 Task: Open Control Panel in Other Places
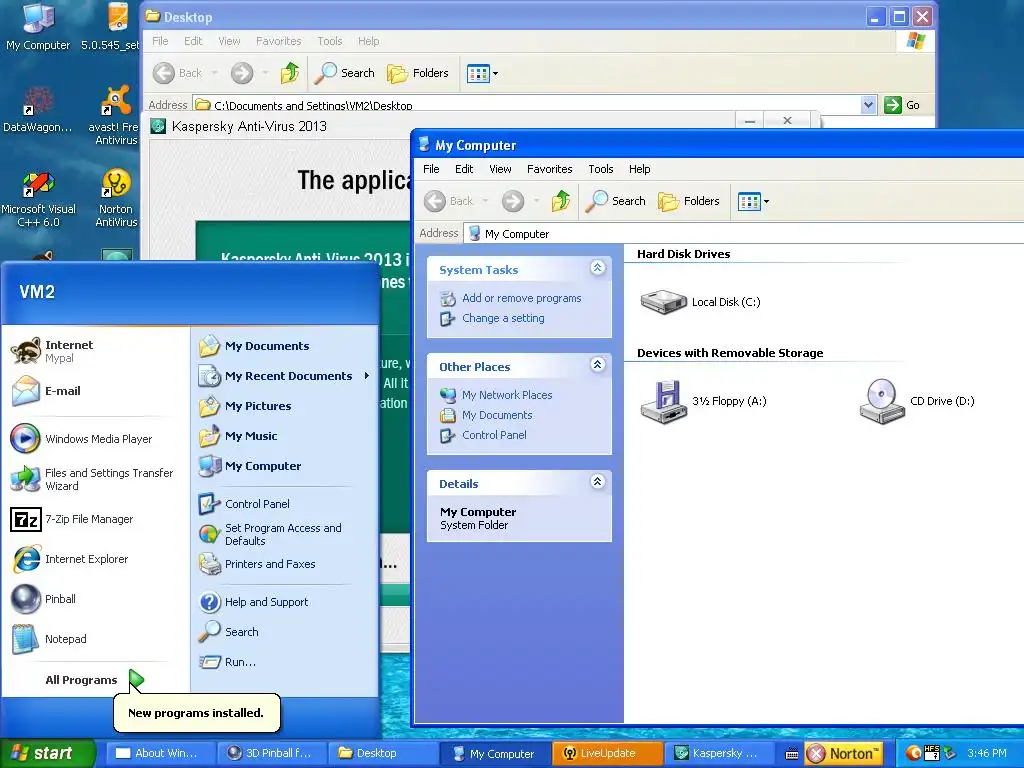click(x=494, y=435)
